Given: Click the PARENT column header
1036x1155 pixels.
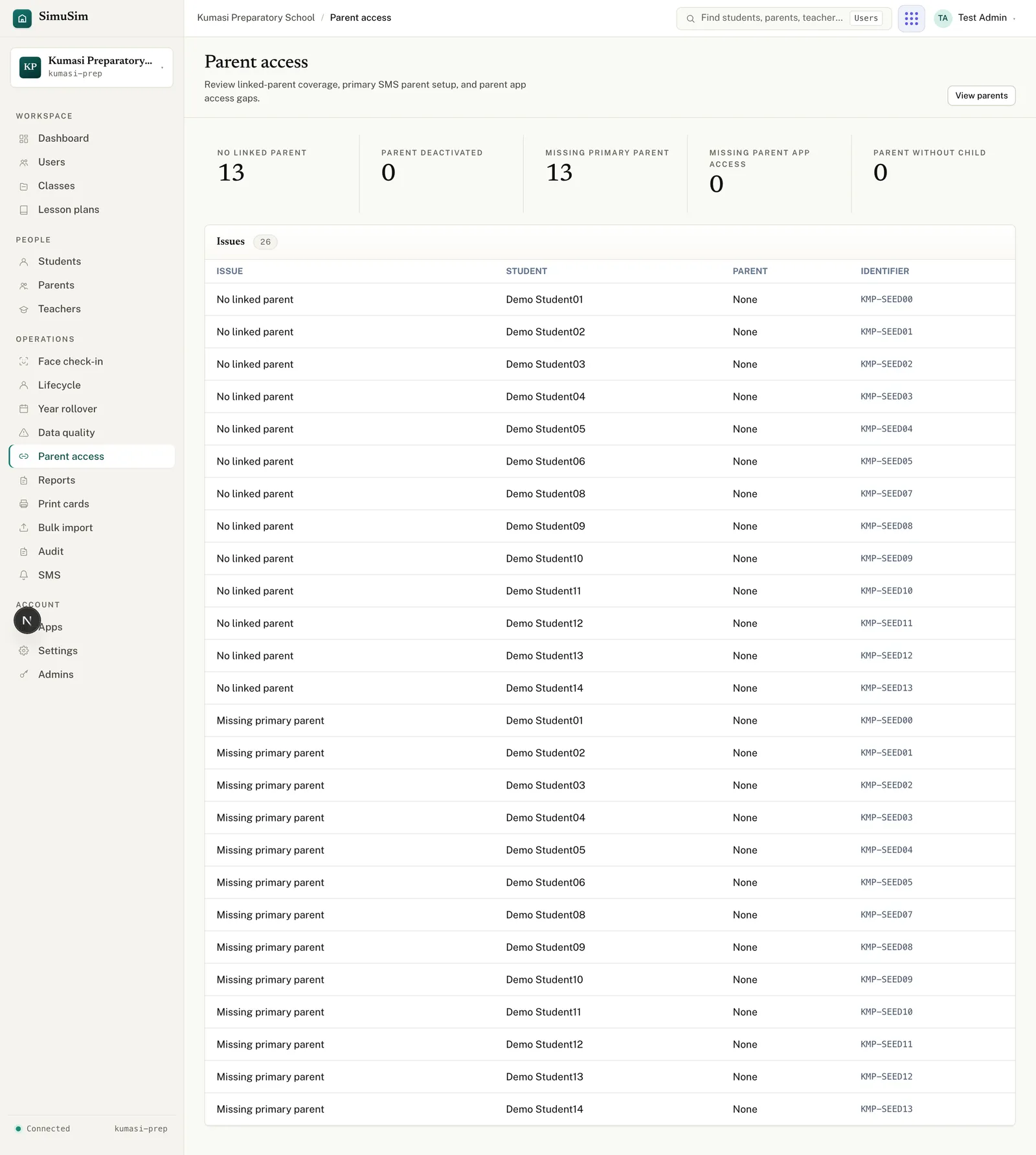Looking at the screenshot, I should tap(750, 271).
